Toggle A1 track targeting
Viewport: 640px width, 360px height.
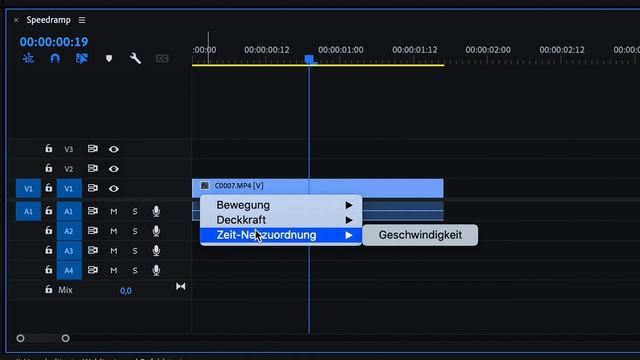(x=69, y=211)
